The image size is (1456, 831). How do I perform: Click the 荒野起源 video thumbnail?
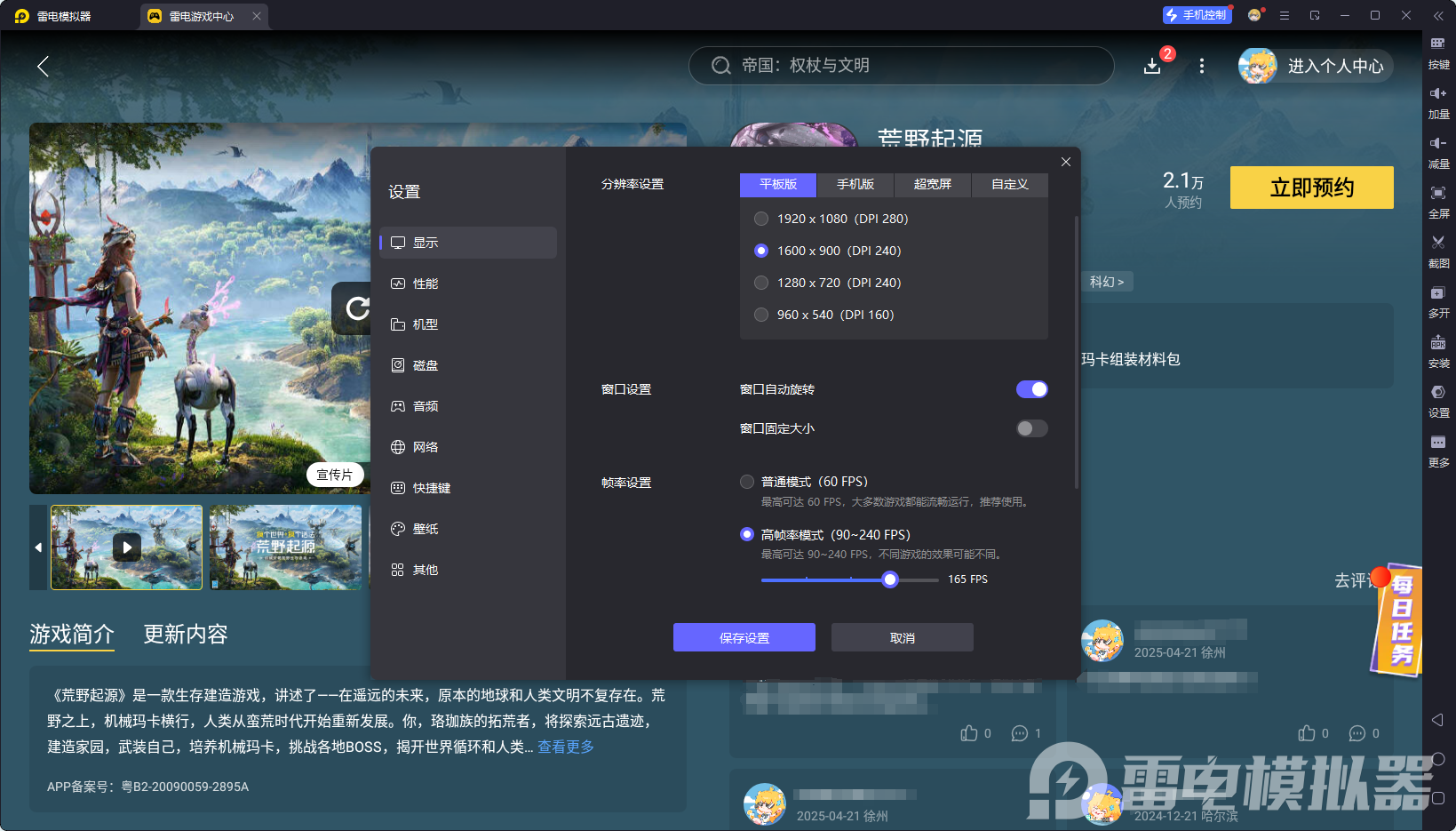[126, 547]
